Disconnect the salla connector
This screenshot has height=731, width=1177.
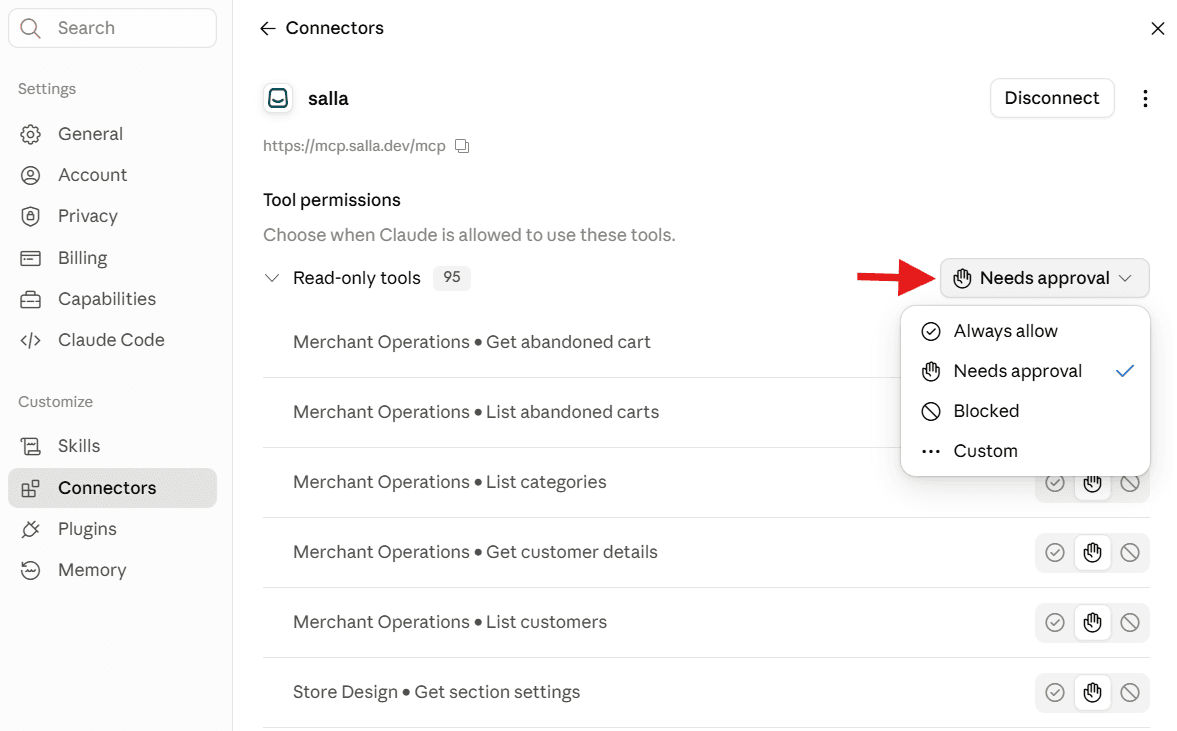click(x=1052, y=98)
